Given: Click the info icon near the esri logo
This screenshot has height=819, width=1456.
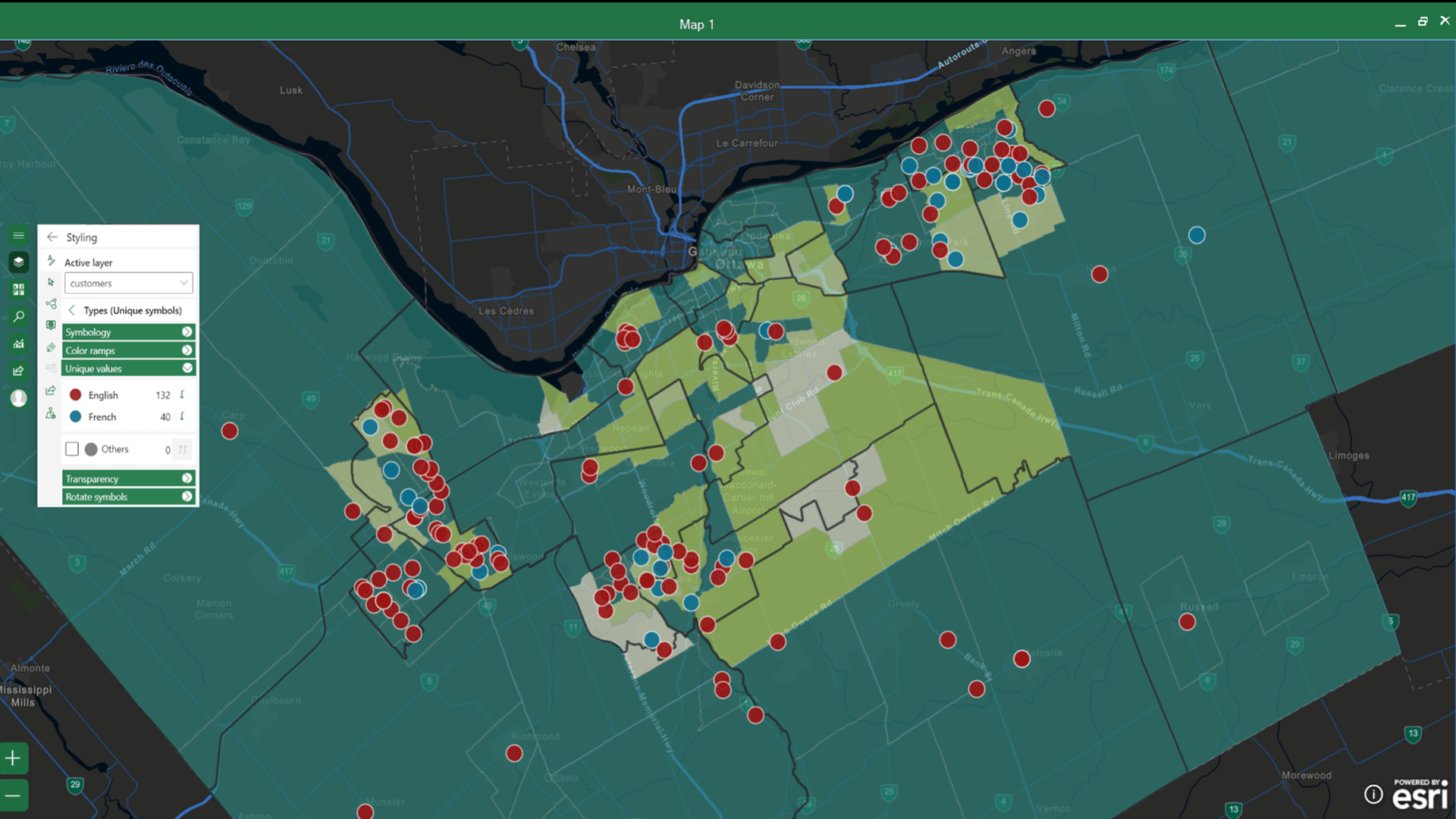Looking at the screenshot, I should pyautogui.click(x=1374, y=794).
